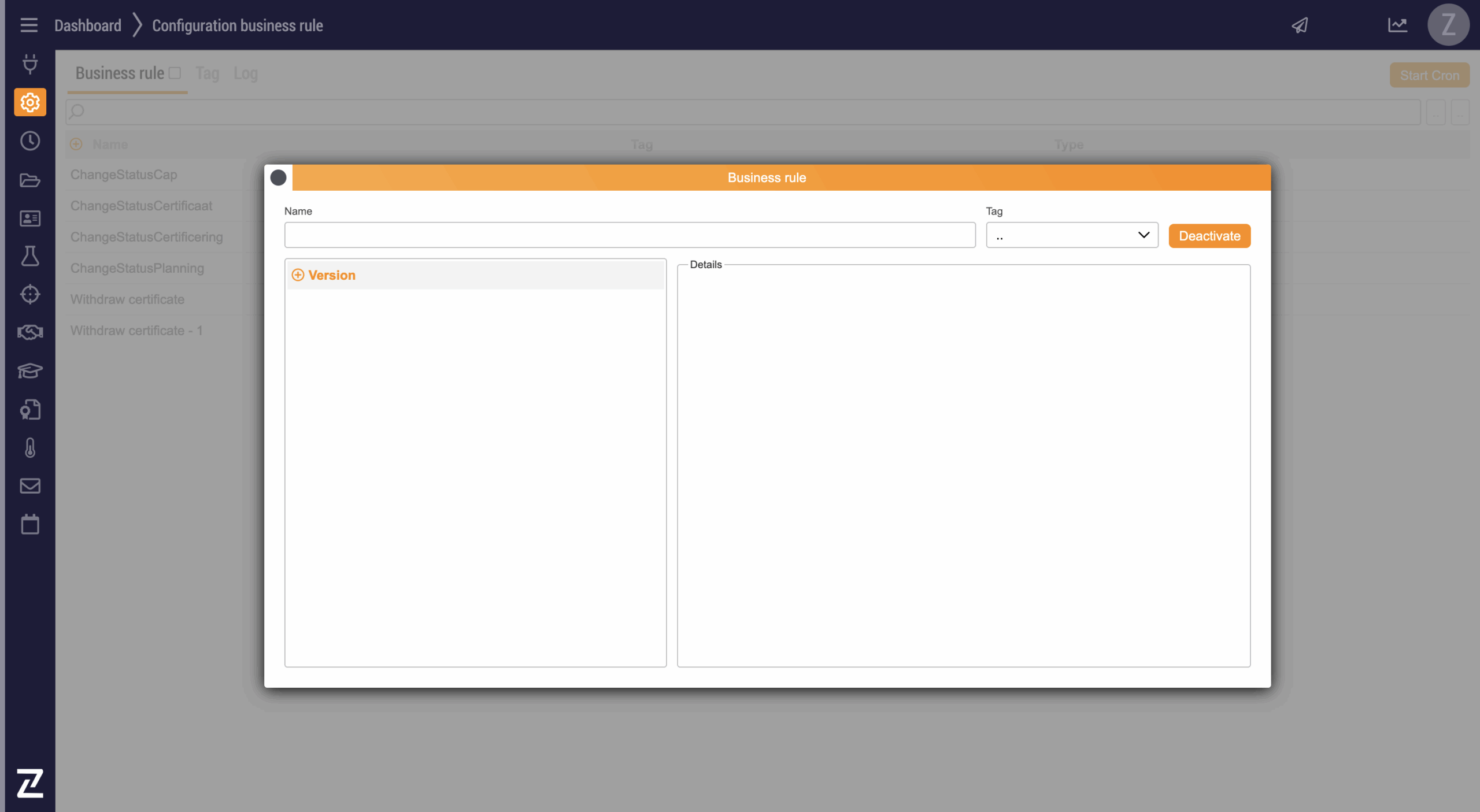Open the thermometer sidebar icon
1480x812 pixels.
click(30, 448)
